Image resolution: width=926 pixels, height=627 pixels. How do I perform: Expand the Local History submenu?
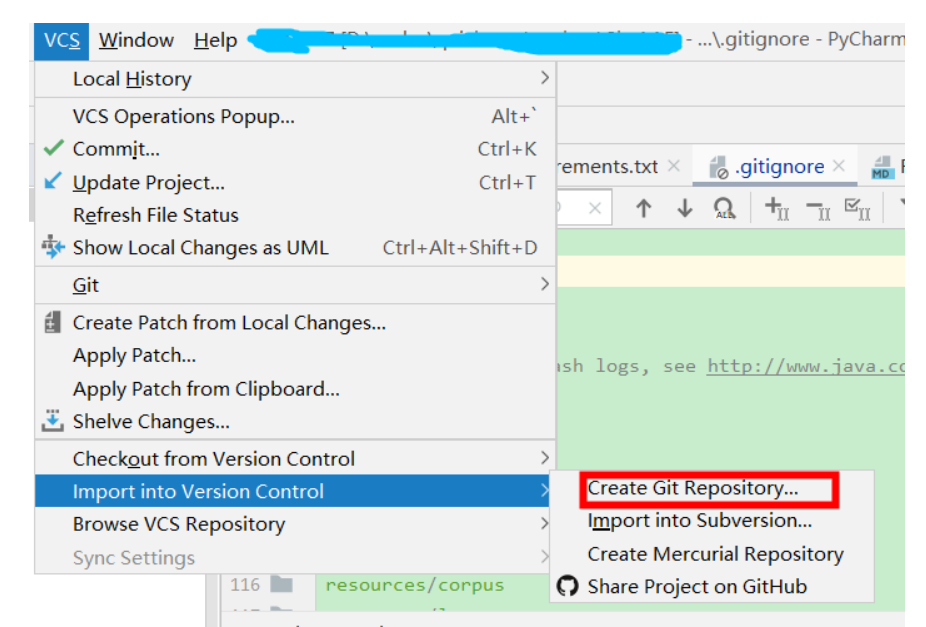pyautogui.click(x=295, y=79)
